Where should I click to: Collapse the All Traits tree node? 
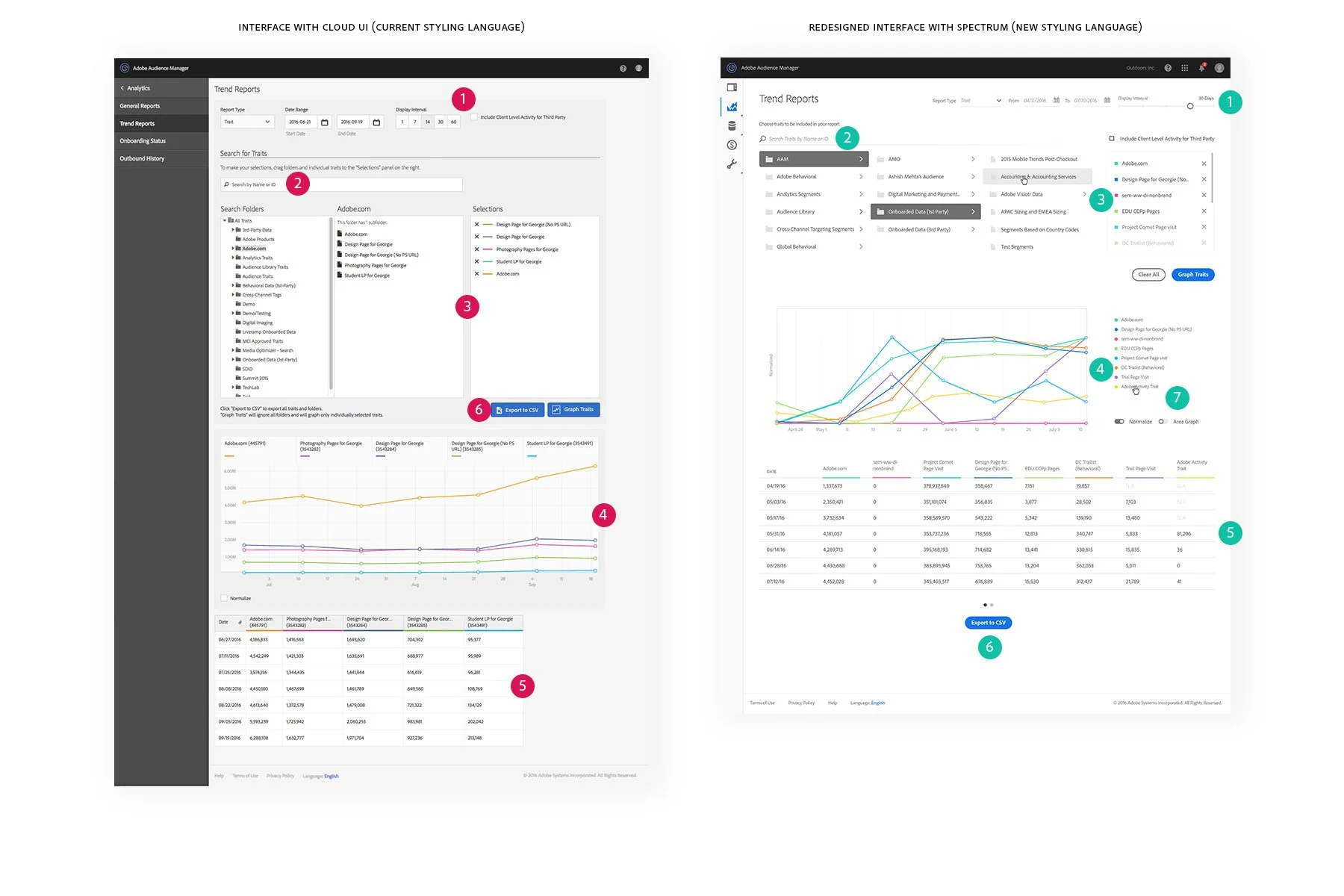point(225,221)
